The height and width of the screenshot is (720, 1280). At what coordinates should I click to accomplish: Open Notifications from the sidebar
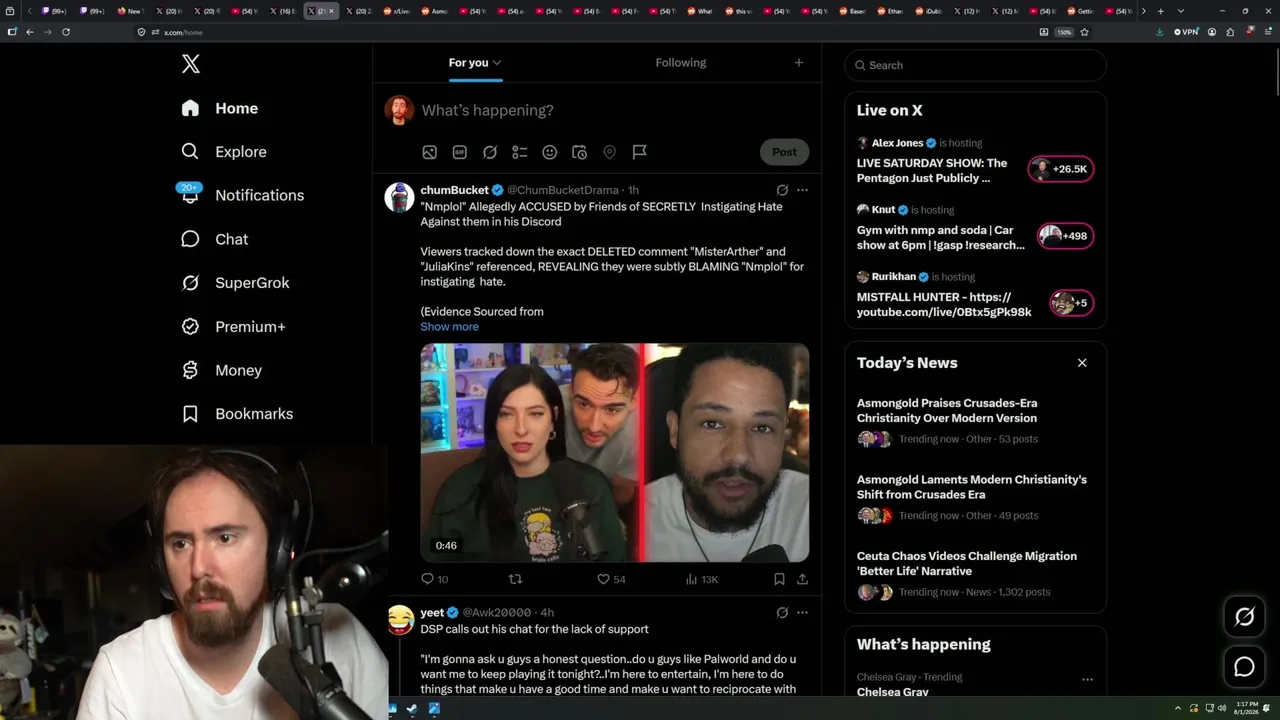click(x=241, y=195)
